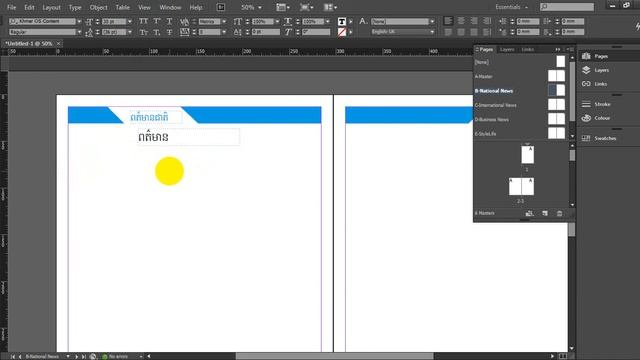Close the Untitled-1 document tab
Viewport: 640px width, 360px height.
[58, 43]
